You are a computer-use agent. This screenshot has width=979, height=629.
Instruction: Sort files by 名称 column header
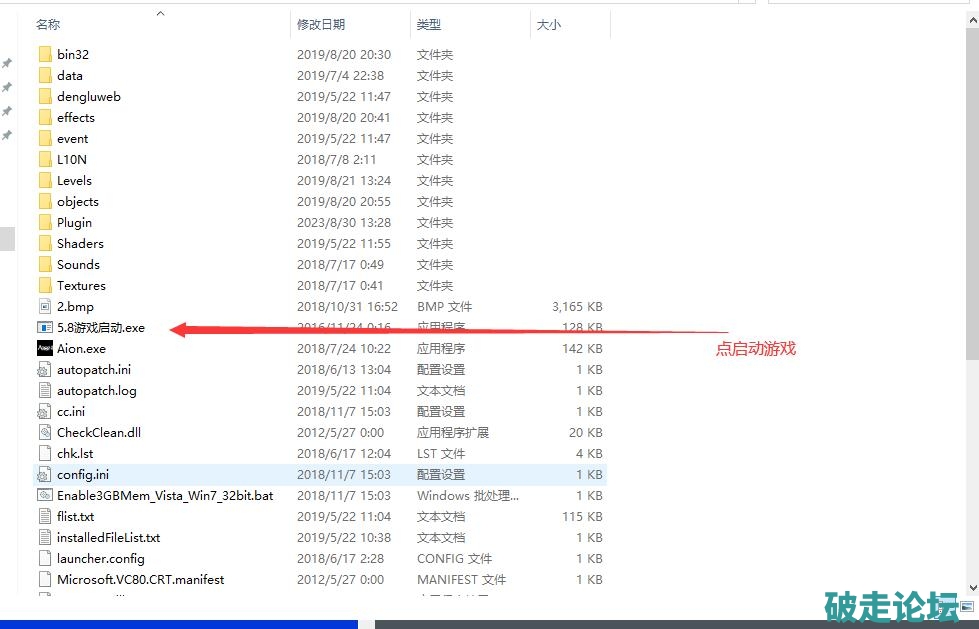pyautogui.click(x=48, y=24)
